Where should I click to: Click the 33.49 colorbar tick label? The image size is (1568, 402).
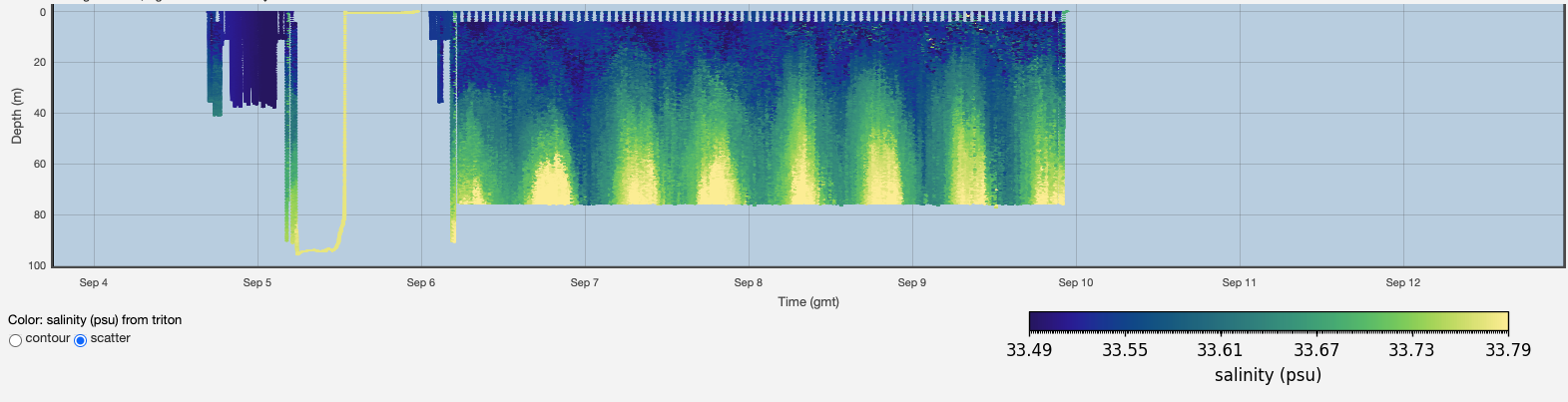click(1029, 350)
